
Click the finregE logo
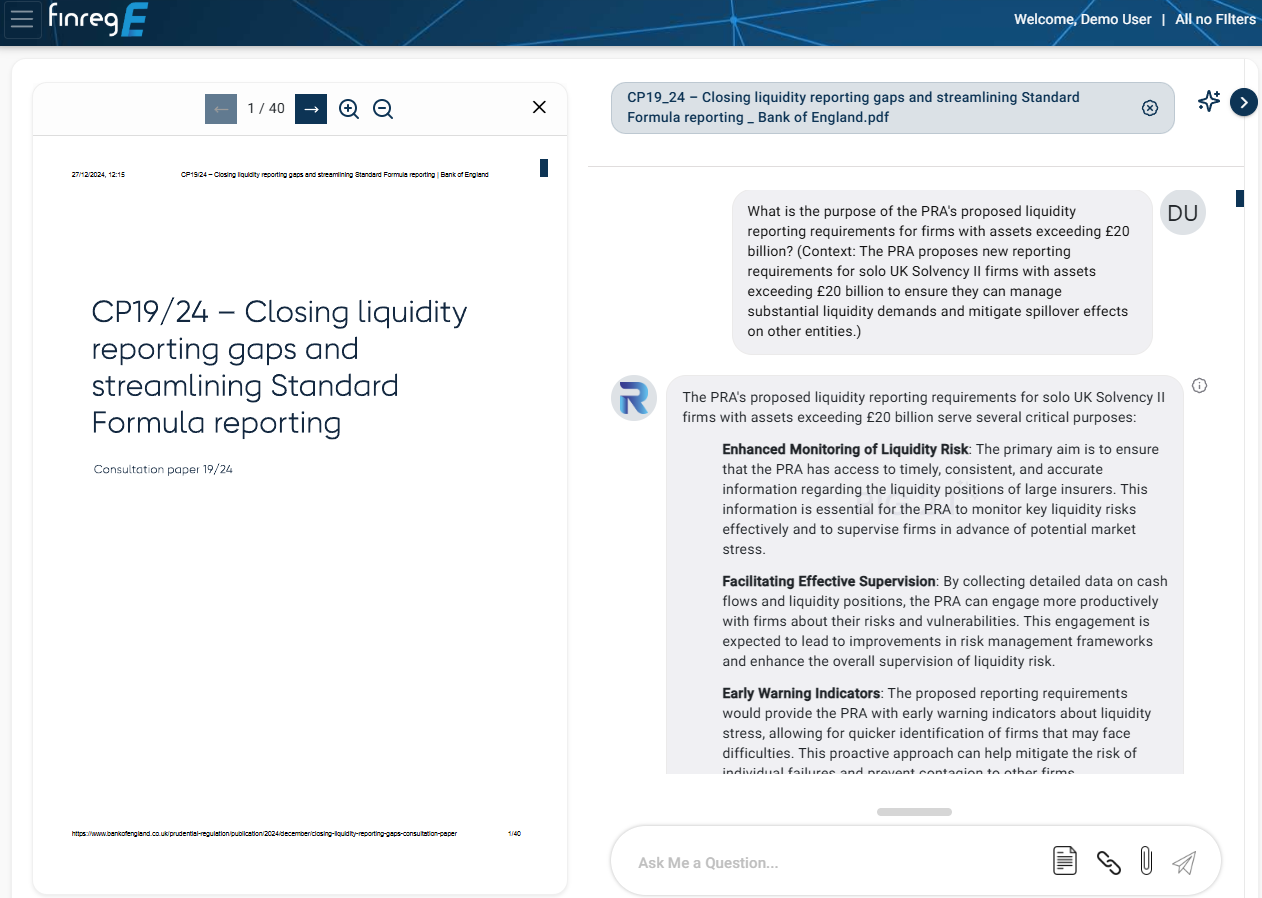click(98, 20)
